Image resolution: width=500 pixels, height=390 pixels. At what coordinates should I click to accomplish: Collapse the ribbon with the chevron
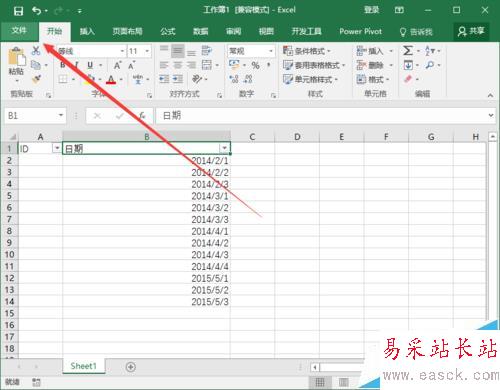(490, 95)
